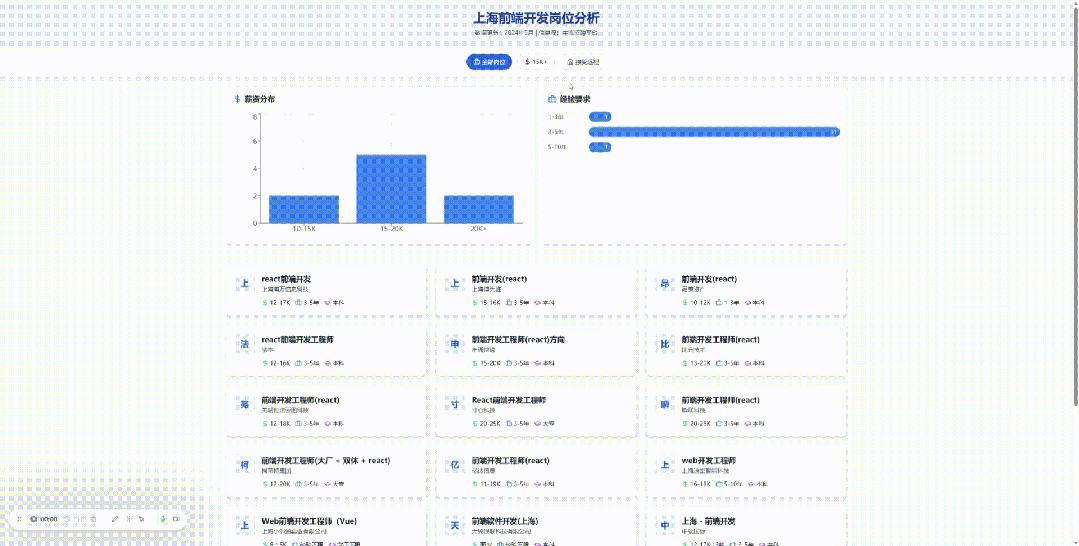Click 中 avatar on 上海 - 前端开发 card
The image size is (1079, 546).
click(665, 526)
